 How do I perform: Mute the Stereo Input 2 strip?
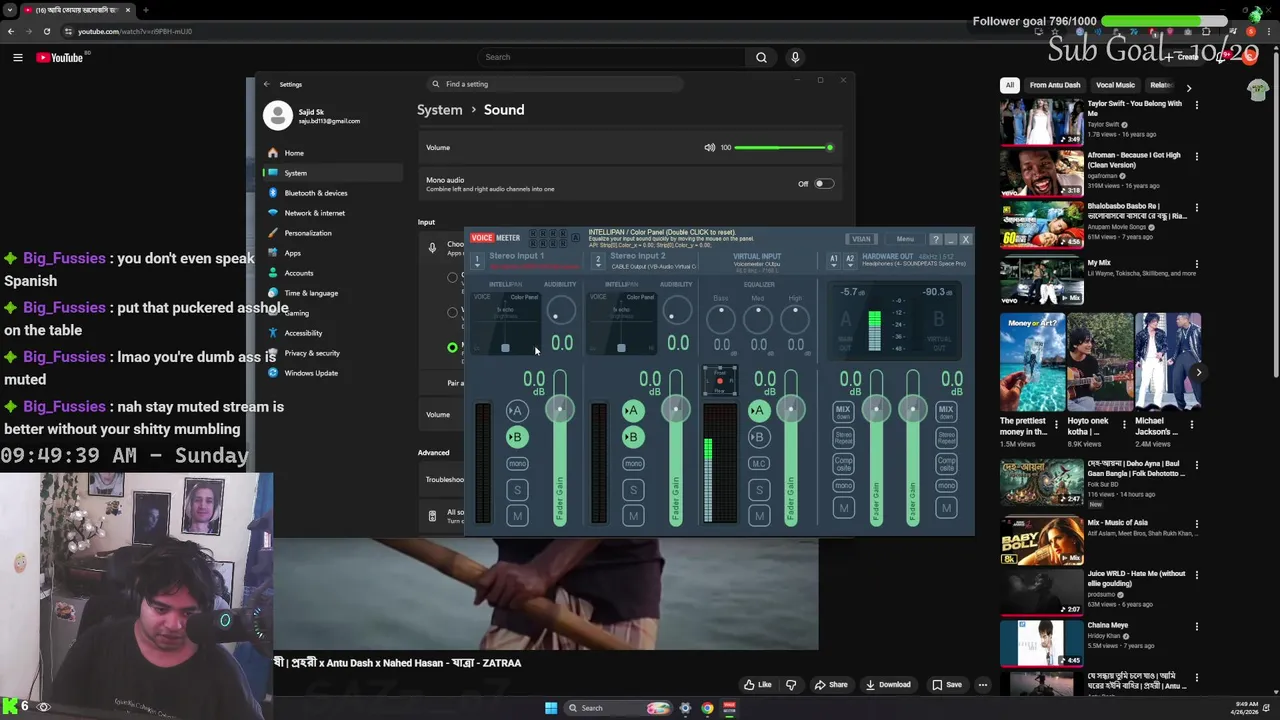633,516
